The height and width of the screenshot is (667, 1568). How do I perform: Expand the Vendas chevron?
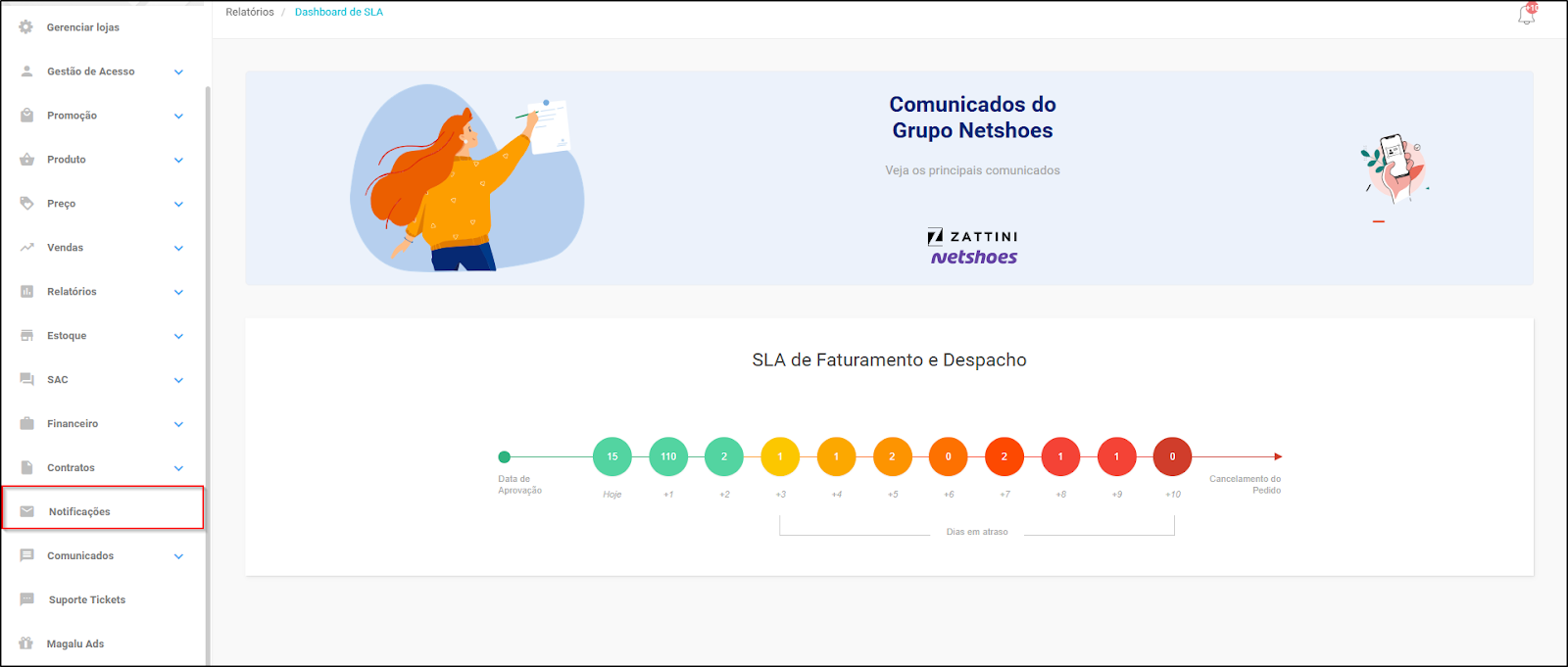click(178, 249)
